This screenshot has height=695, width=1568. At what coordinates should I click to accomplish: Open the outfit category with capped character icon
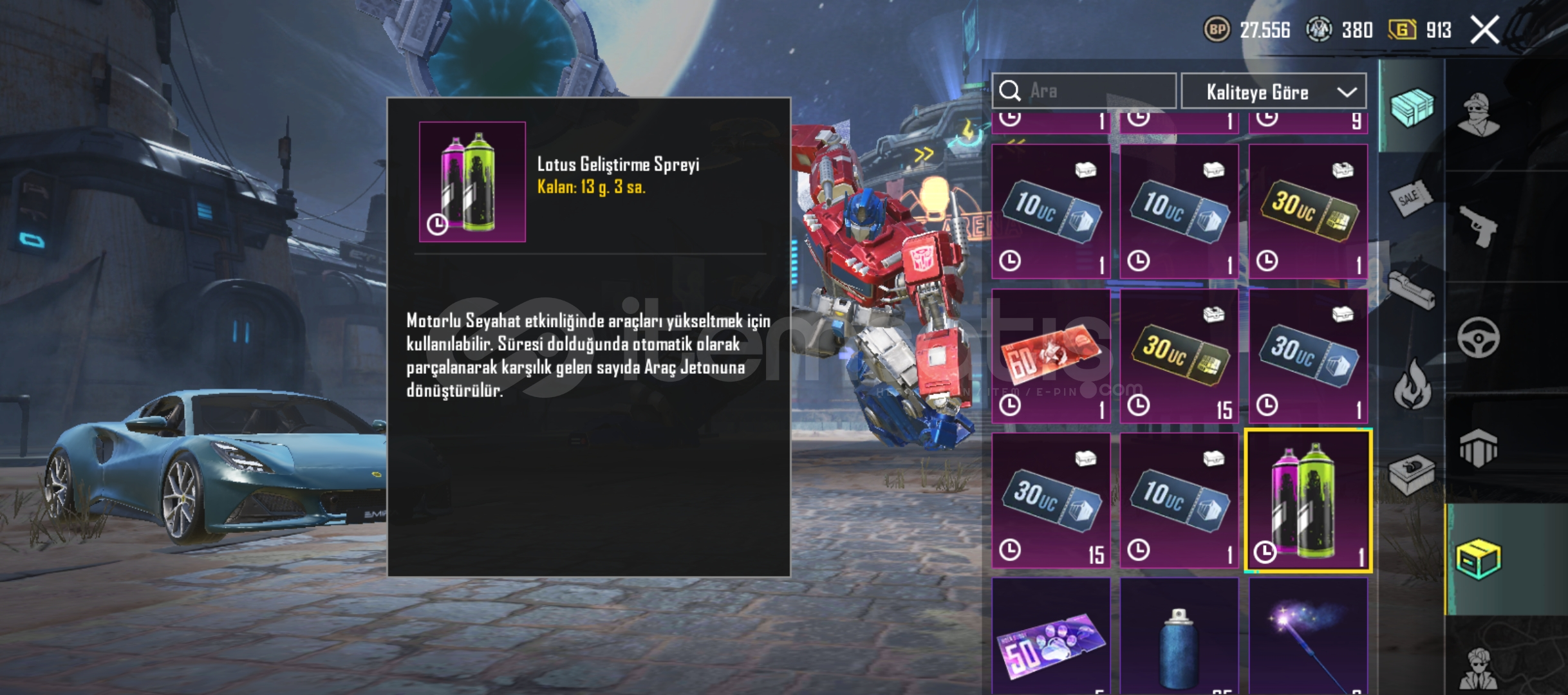(x=1479, y=115)
